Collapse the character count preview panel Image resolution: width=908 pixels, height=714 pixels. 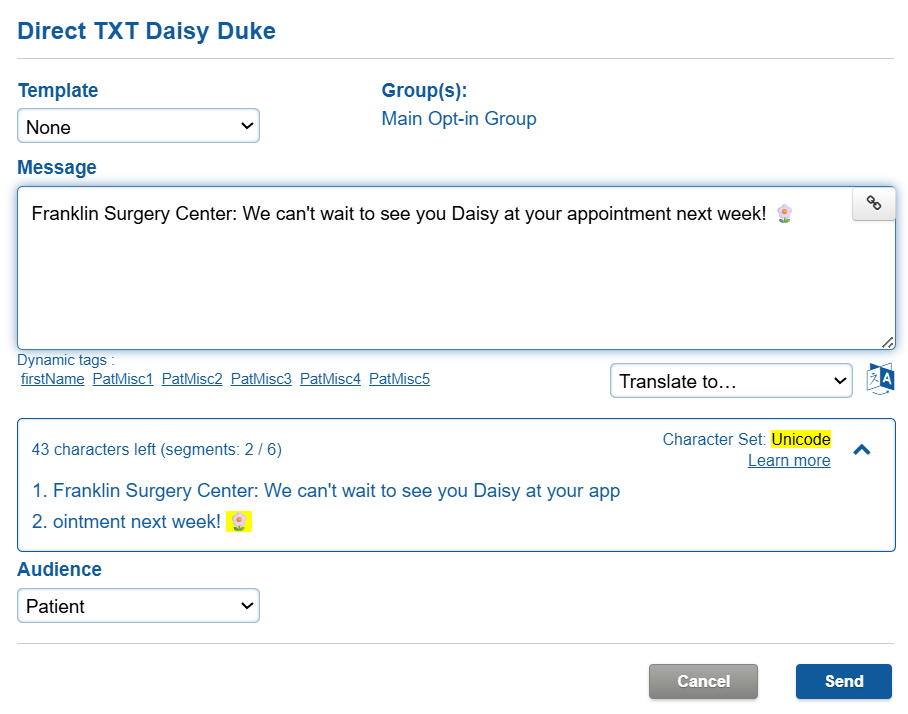point(861,450)
